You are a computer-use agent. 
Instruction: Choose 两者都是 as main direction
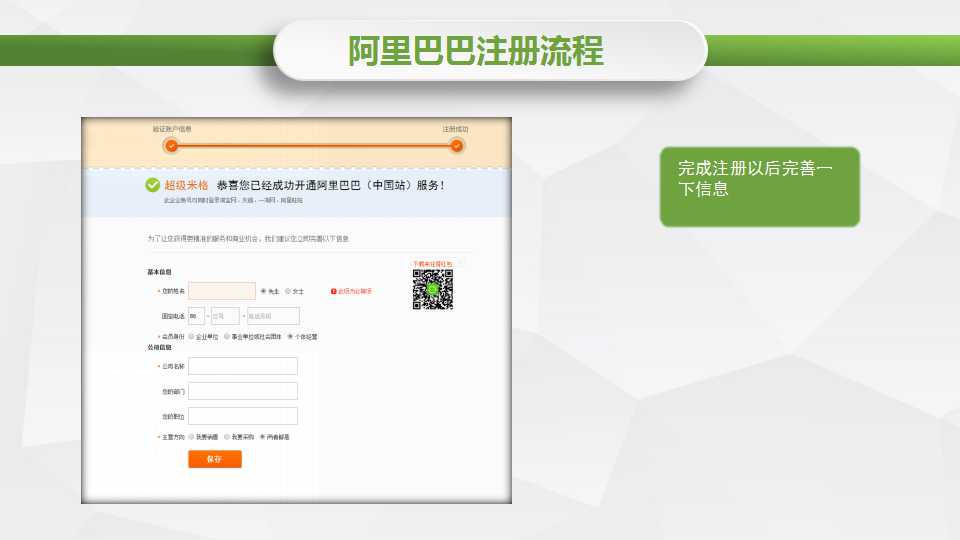[262, 437]
